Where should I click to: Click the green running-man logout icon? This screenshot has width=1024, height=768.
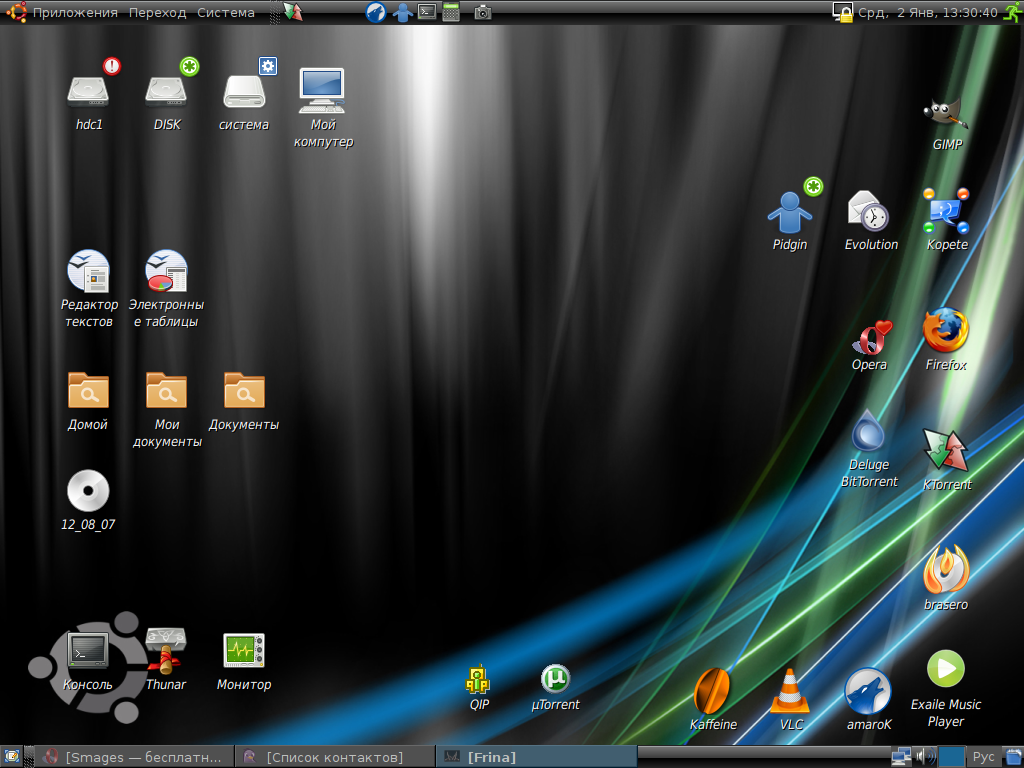point(1012,12)
